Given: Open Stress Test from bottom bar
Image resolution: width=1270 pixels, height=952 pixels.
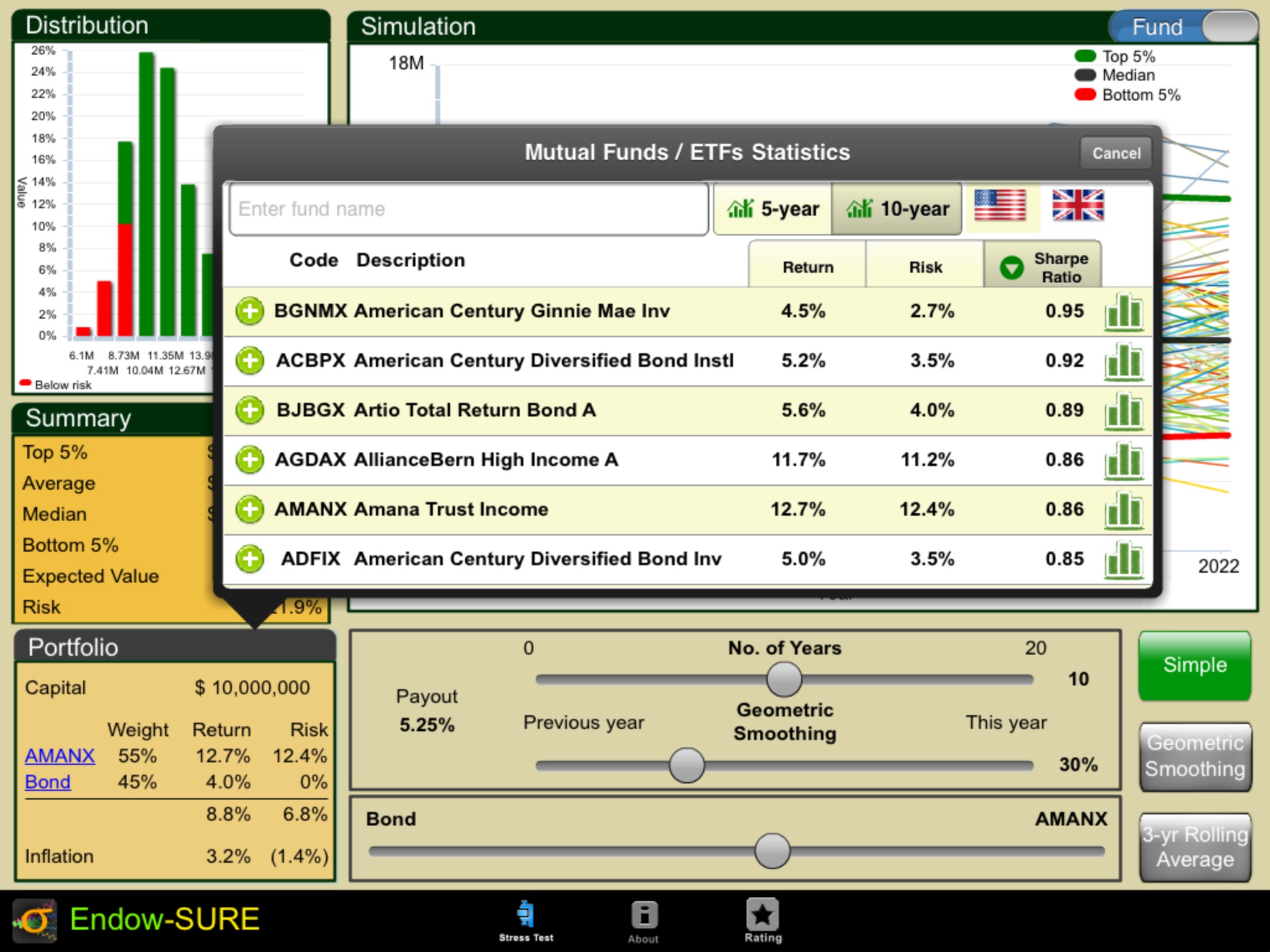Looking at the screenshot, I should [526, 922].
